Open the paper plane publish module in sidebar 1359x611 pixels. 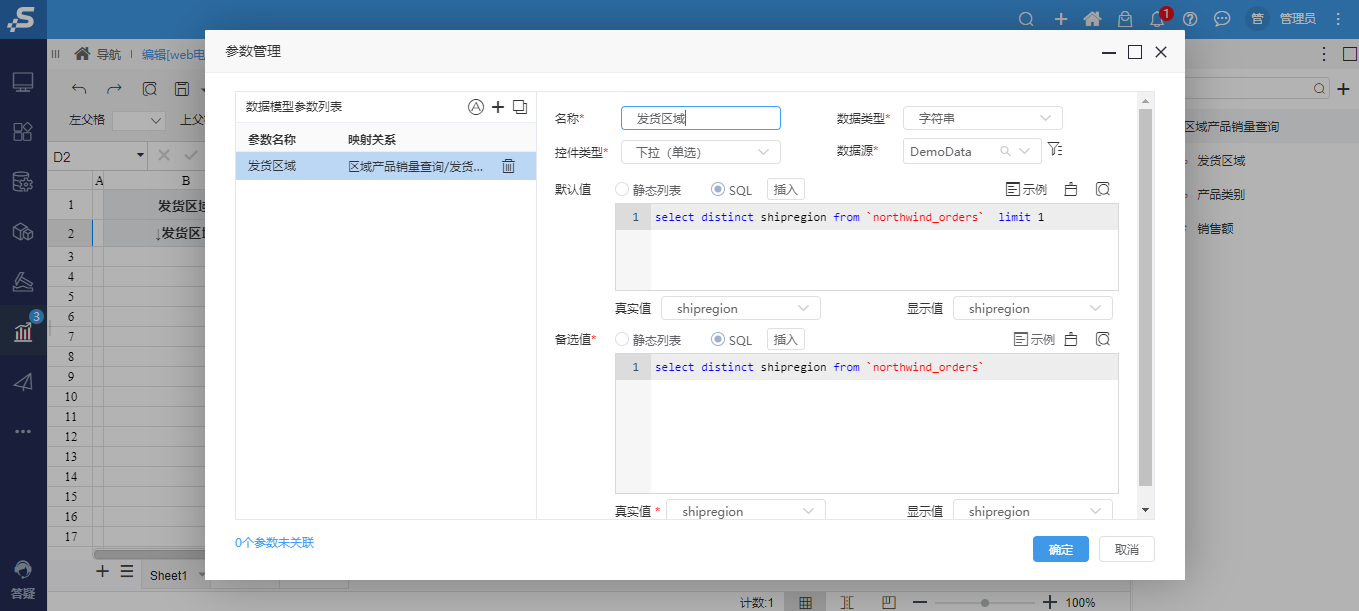(x=23, y=382)
